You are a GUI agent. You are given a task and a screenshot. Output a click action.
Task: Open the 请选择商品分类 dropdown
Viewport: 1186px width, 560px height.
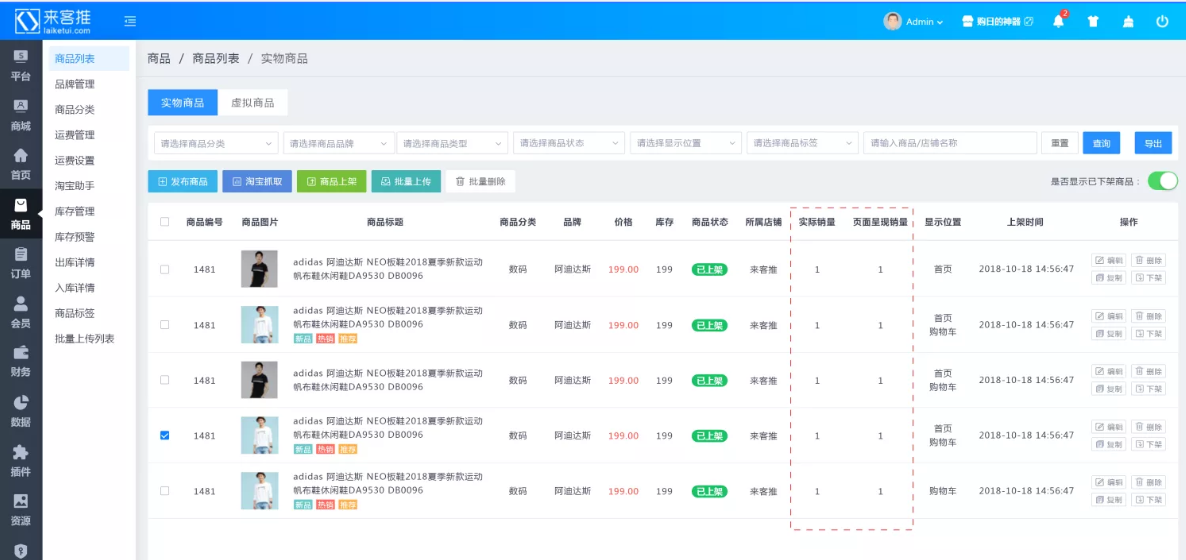(216, 143)
